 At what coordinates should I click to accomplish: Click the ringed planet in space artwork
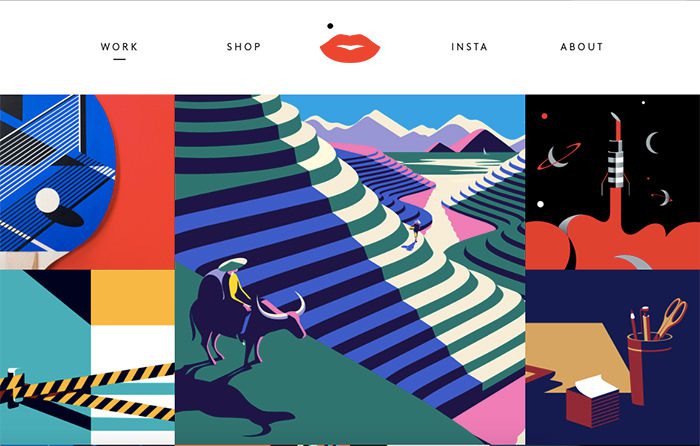click(x=558, y=157)
